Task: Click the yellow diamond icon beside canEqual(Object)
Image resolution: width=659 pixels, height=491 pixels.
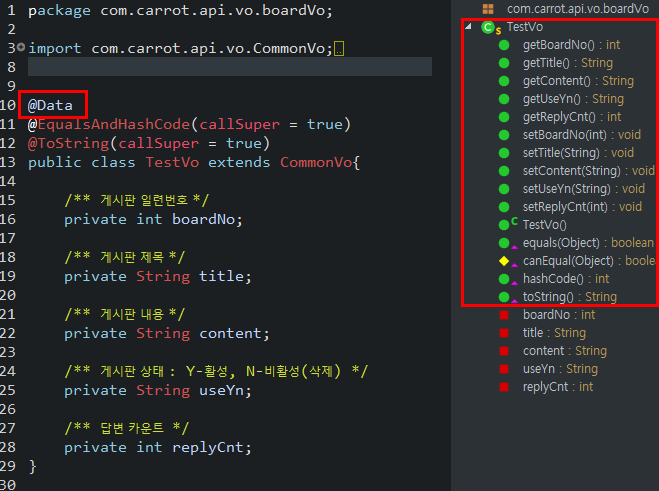Action: click(504, 261)
